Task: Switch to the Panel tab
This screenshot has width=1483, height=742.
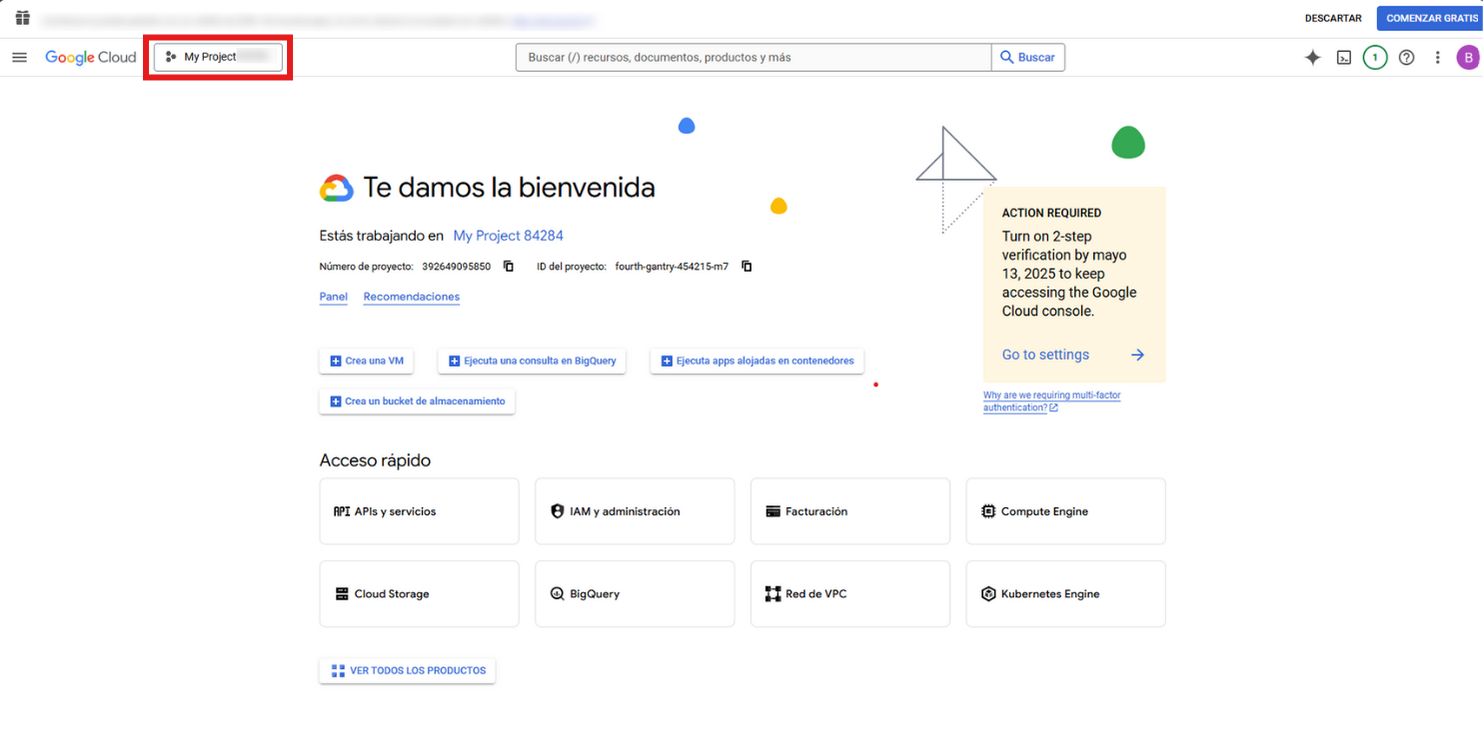Action: pyautogui.click(x=333, y=297)
